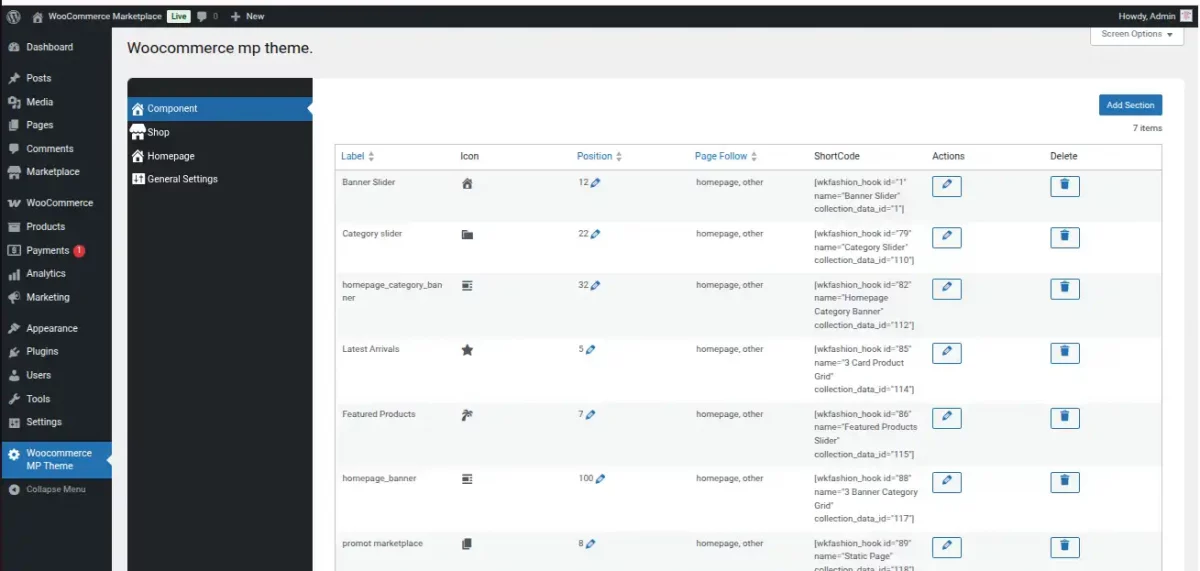Open Analytics in sidebar
The width and height of the screenshot is (1200, 571).
pos(46,273)
